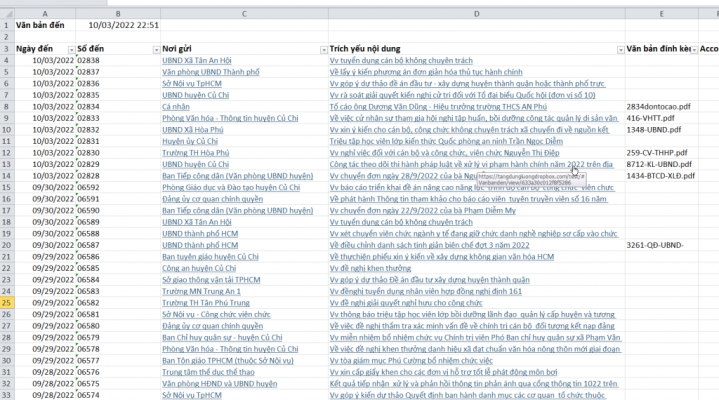Open link 'Ban Tôn giáo TPHCM (thuộc Sở Nội vụ)'
This screenshot has width=719, height=400.
tap(227, 361)
